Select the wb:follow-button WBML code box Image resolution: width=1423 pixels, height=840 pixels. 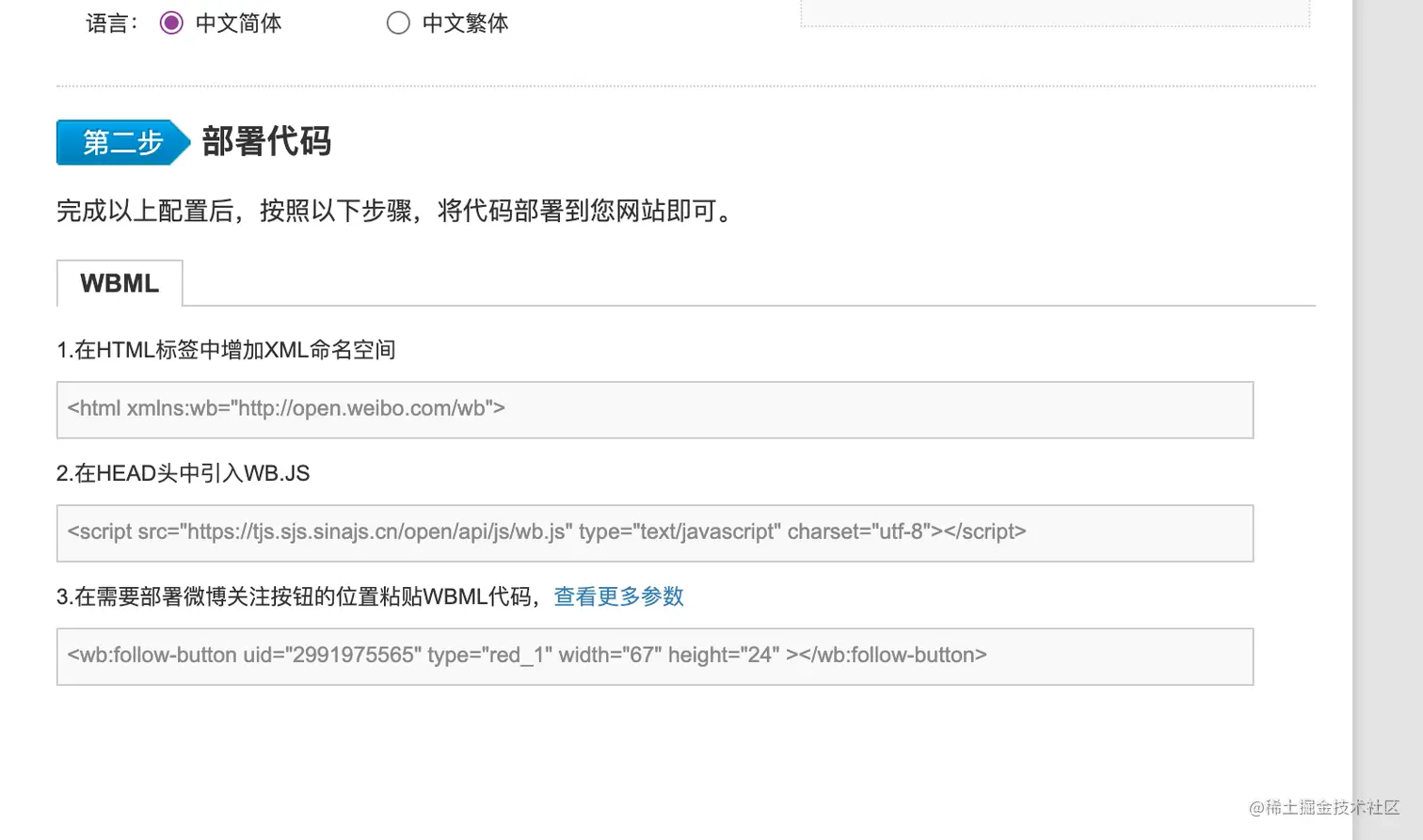(655, 656)
